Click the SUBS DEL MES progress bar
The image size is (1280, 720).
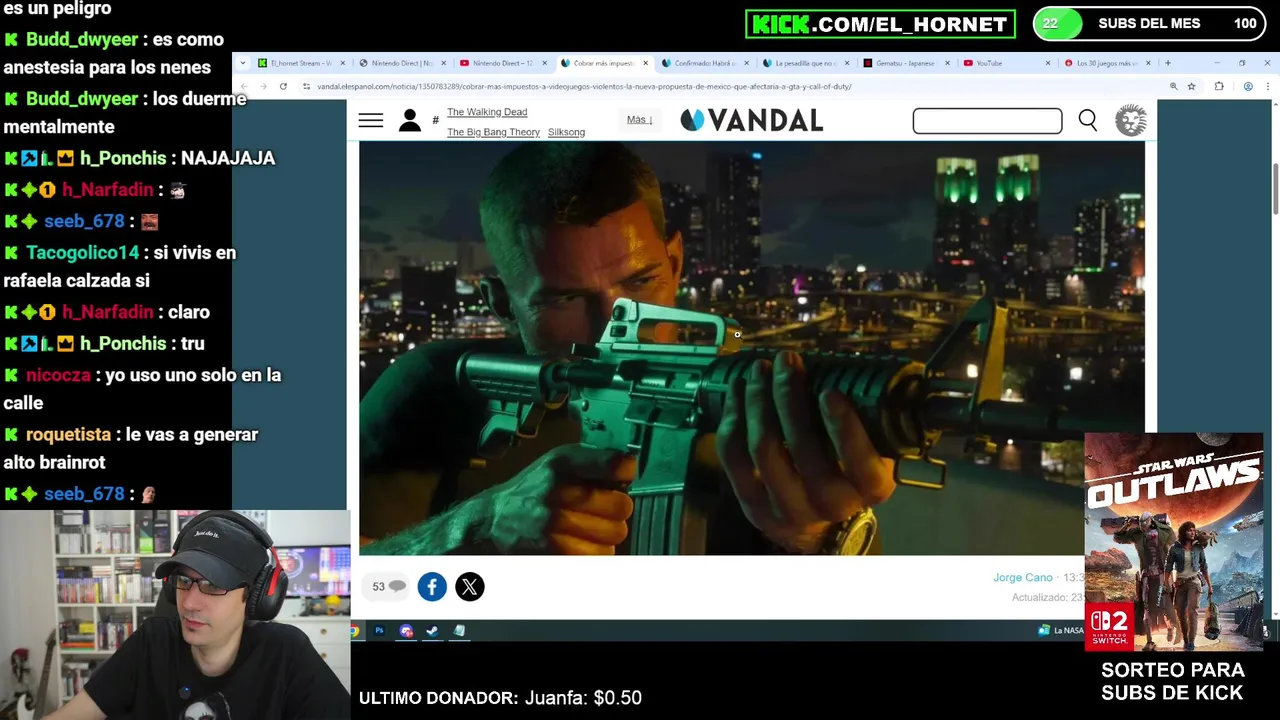(1150, 24)
